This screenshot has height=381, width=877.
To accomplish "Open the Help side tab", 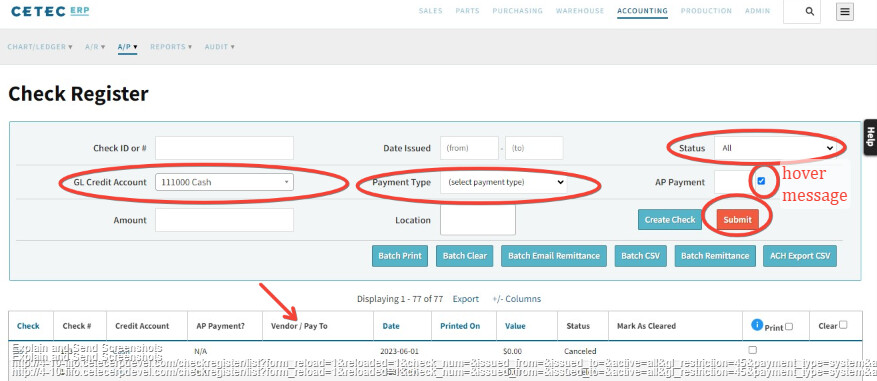I will click(870, 137).
